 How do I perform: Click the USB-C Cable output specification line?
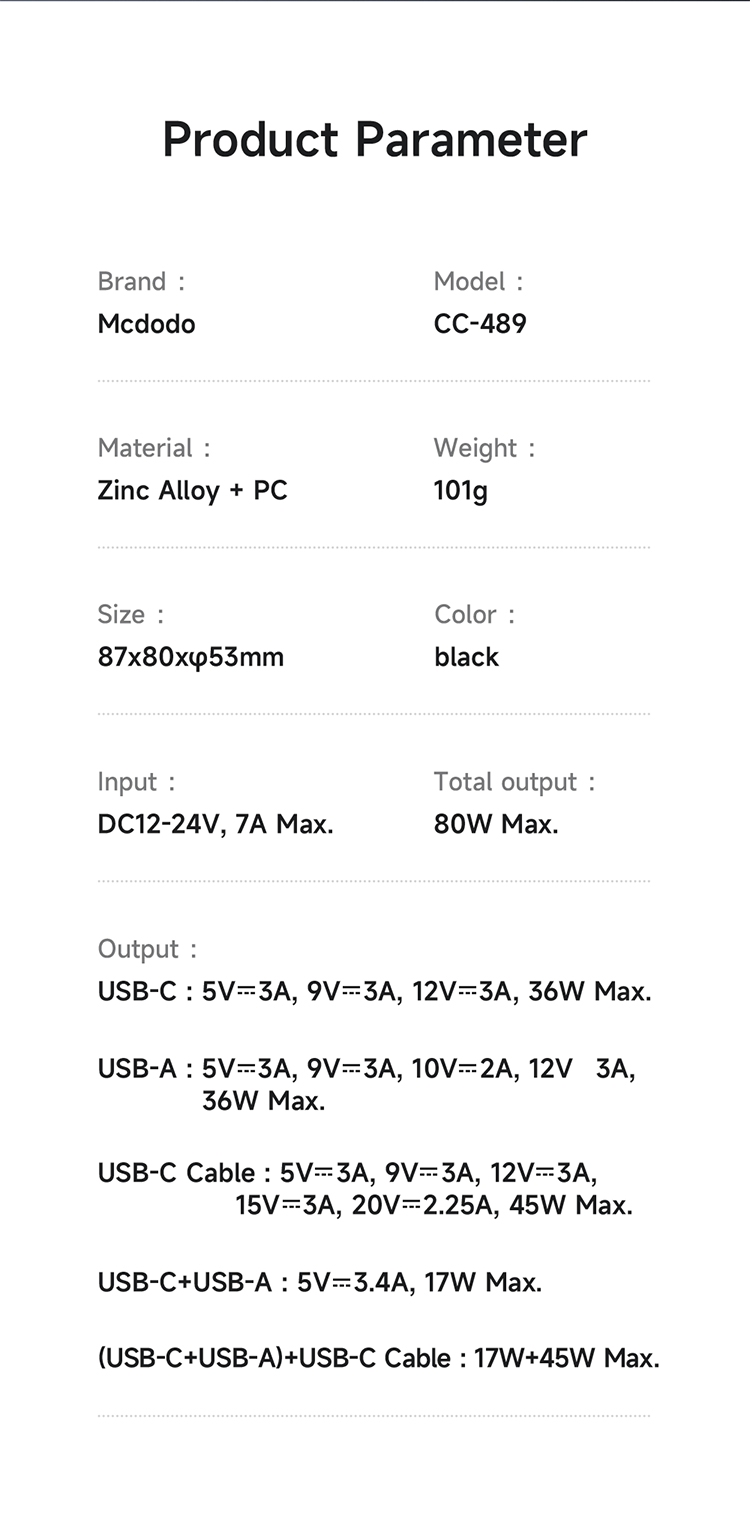[x=365, y=1189]
